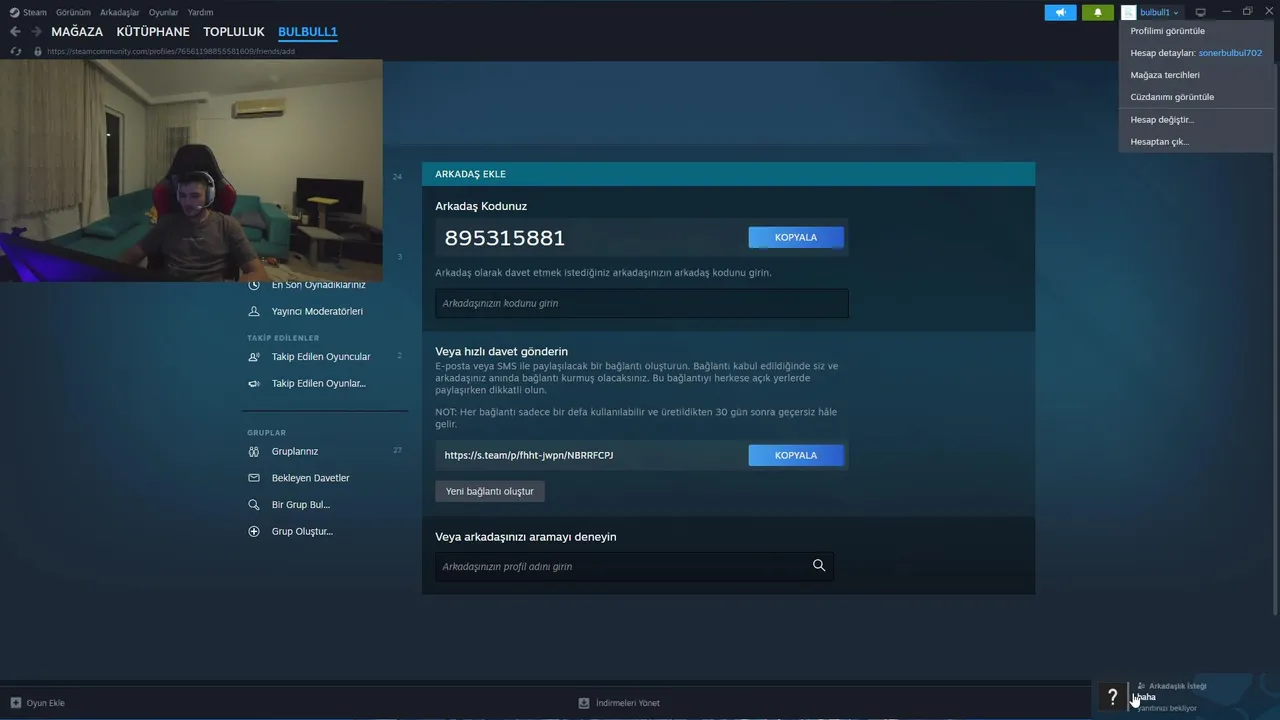Image resolution: width=1280 pixels, height=720 pixels.
Task: Open the green notifications bell
Action: tap(1098, 12)
